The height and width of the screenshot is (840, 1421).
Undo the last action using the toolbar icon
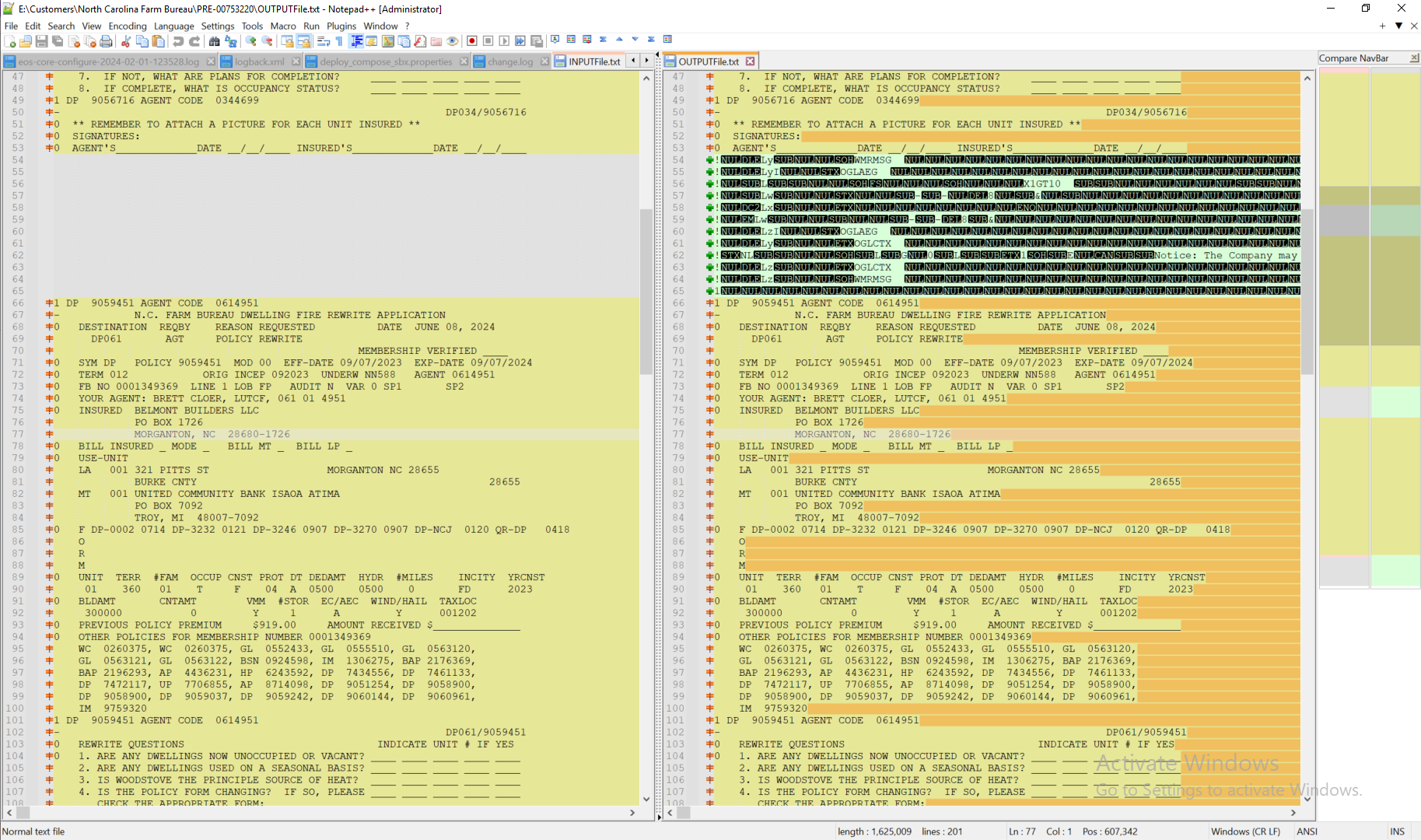click(x=178, y=40)
